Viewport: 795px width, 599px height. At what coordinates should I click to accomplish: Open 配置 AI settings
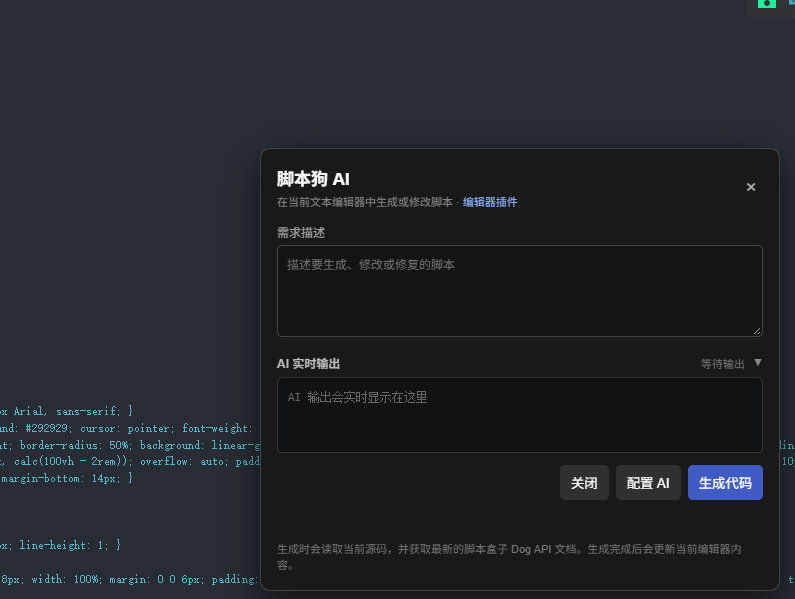tap(648, 483)
